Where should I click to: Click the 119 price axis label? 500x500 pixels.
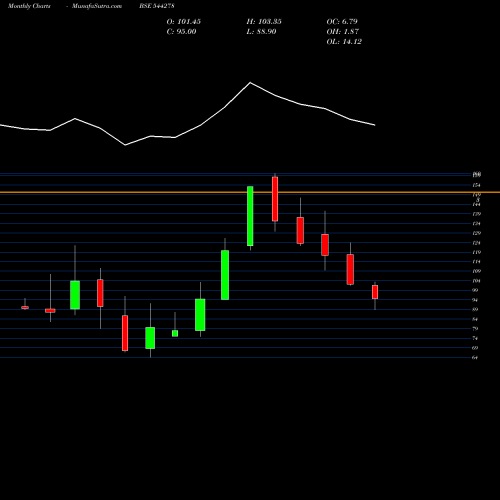point(477,252)
